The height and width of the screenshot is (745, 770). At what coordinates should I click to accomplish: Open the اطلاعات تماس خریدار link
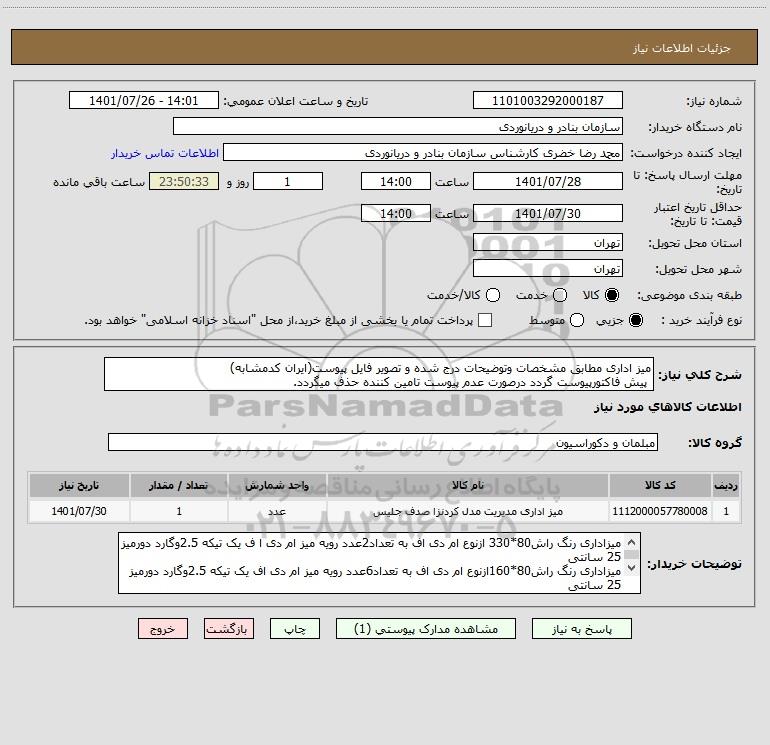point(165,153)
